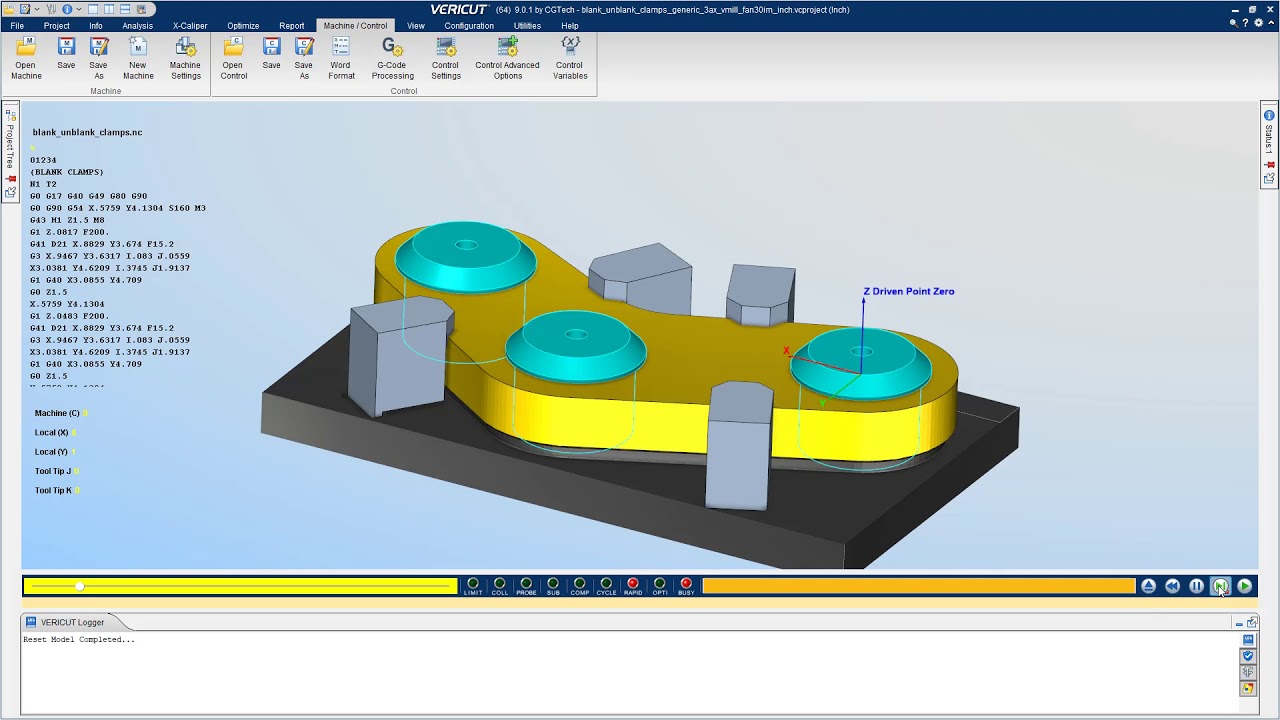Pause the simulation
The height and width of the screenshot is (720, 1280).
pos(1196,586)
